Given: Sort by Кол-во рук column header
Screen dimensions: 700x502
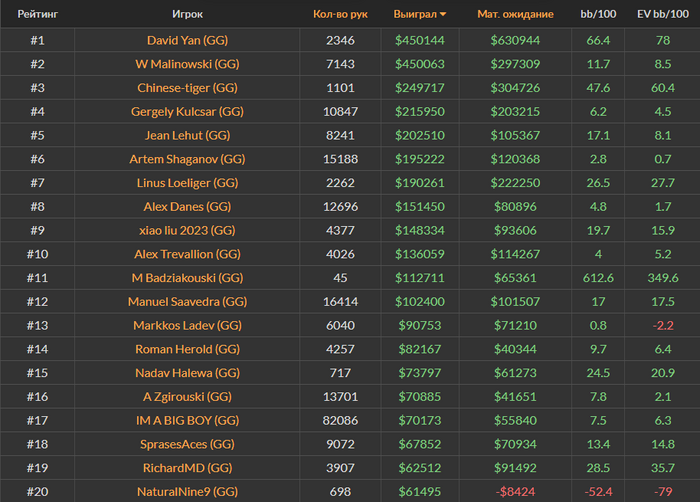Looking at the screenshot, I should (340, 15).
